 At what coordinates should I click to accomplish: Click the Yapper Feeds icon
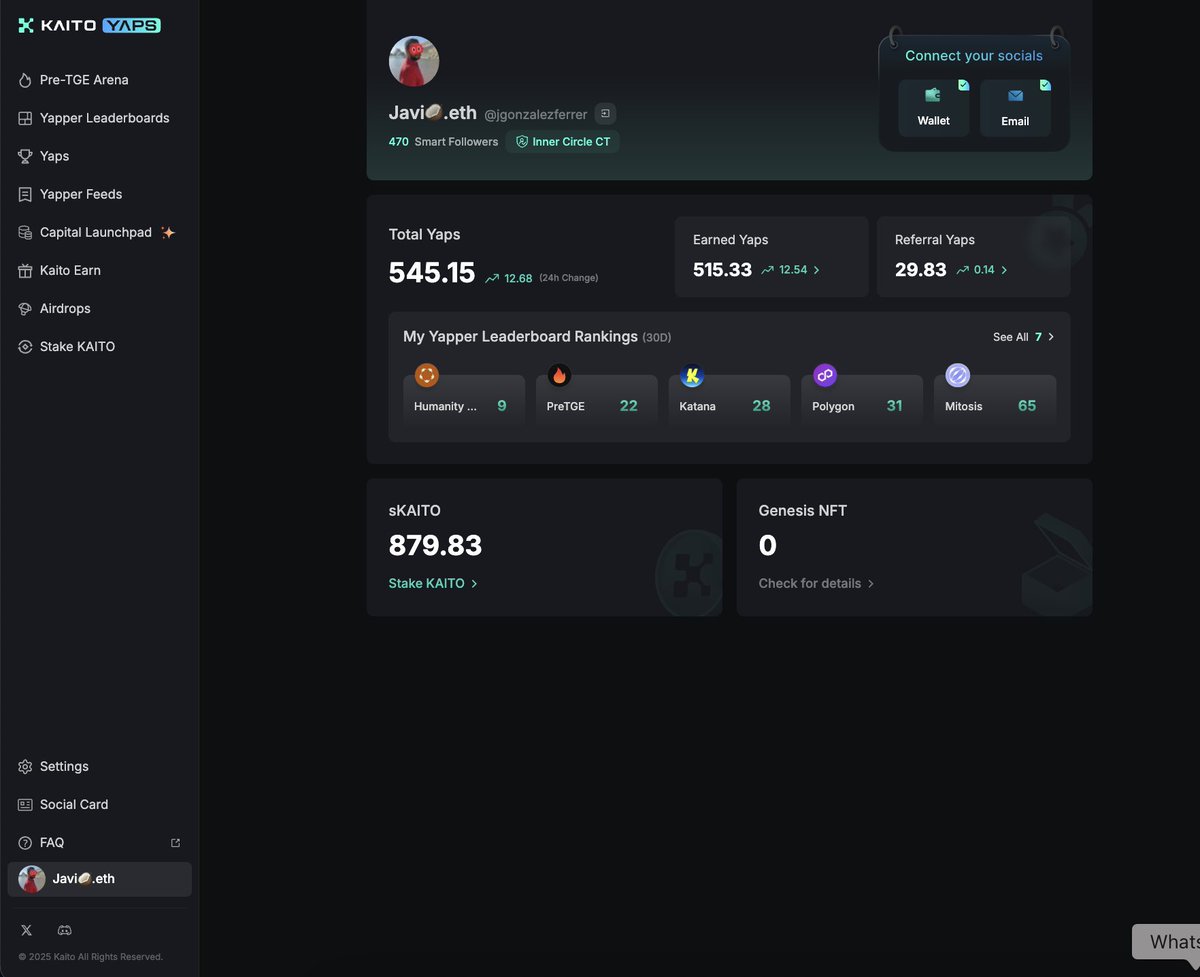(x=25, y=194)
